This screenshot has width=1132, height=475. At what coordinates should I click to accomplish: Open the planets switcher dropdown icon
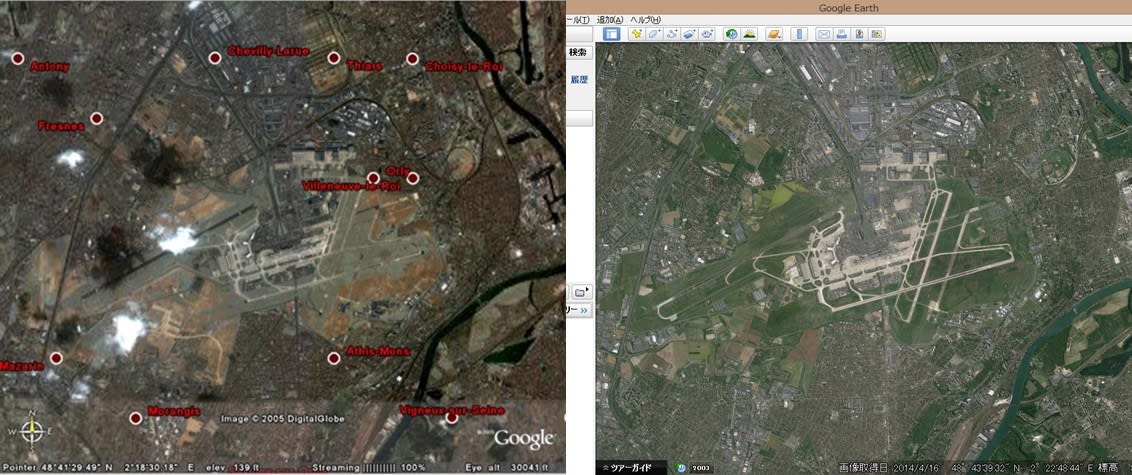pyautogui.click(x=774, y=34)
